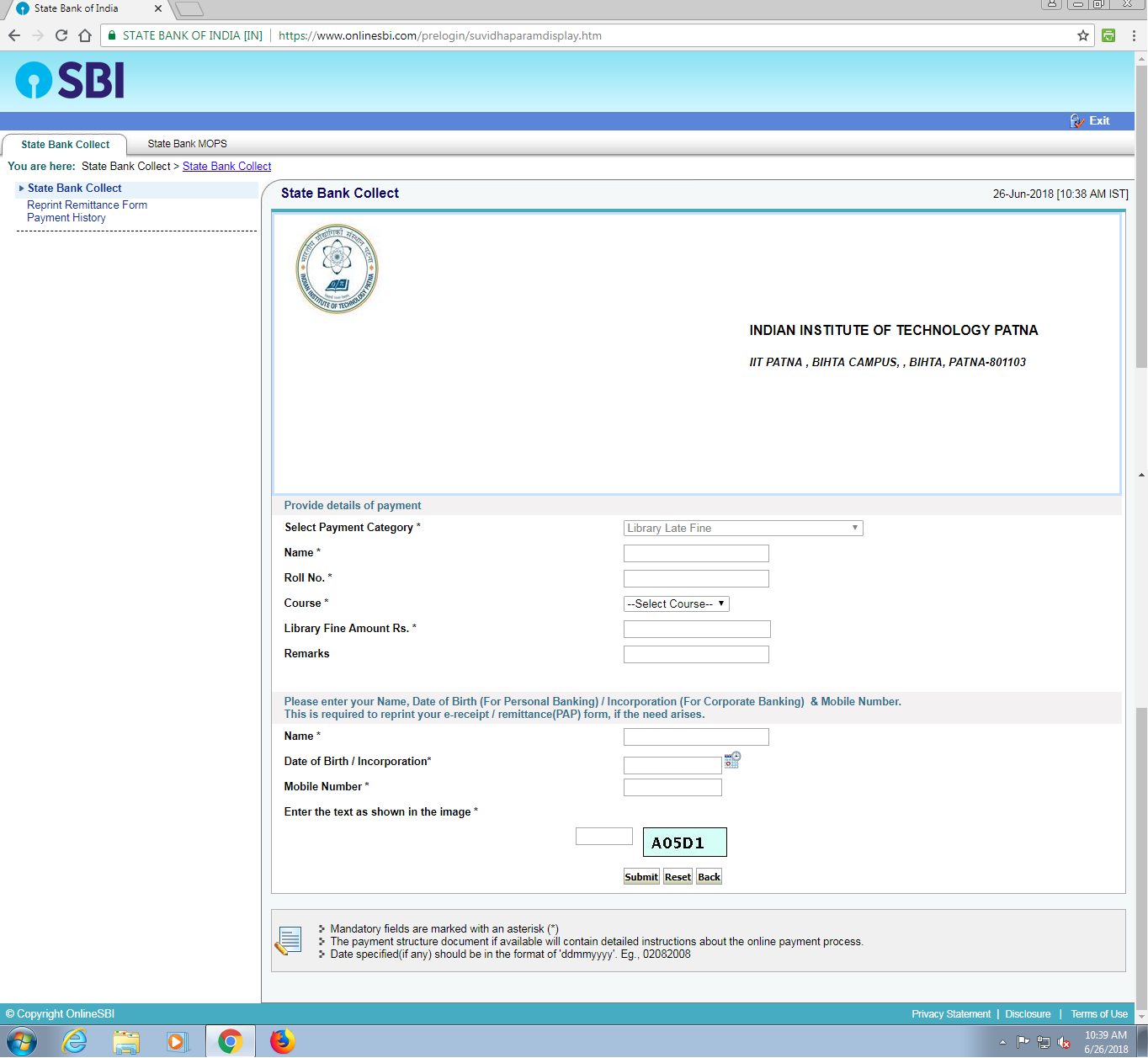The height and width of the screenshot is (1058, 1148).
Task: Click the muted volume tray icon
Action: pyautogui.click(x=1064, y=1042)
